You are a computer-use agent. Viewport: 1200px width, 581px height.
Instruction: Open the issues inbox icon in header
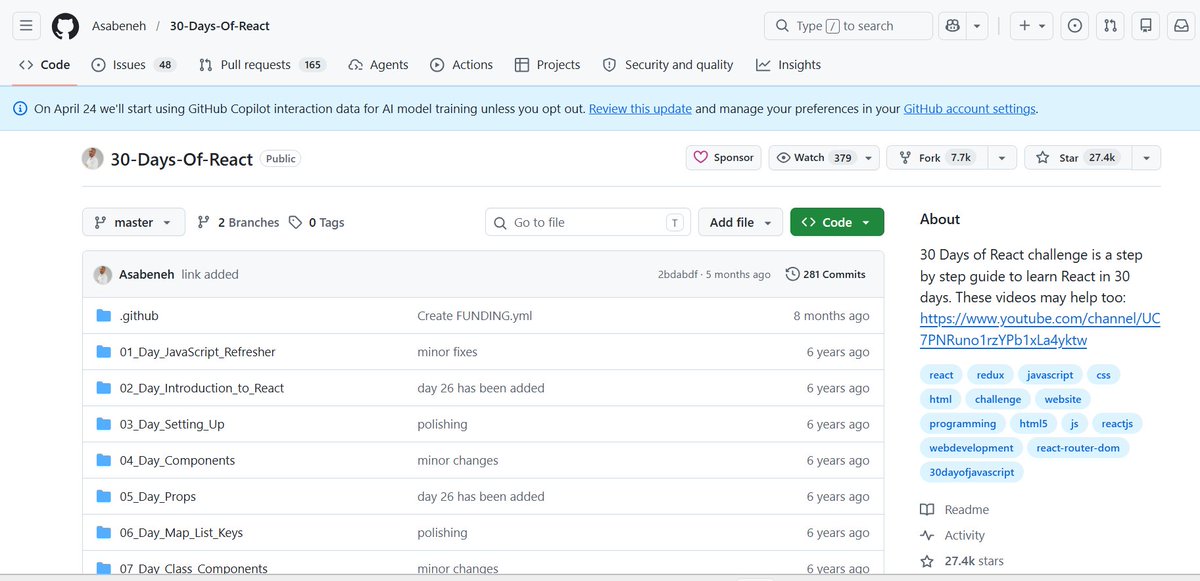[x=1075, y=26]
